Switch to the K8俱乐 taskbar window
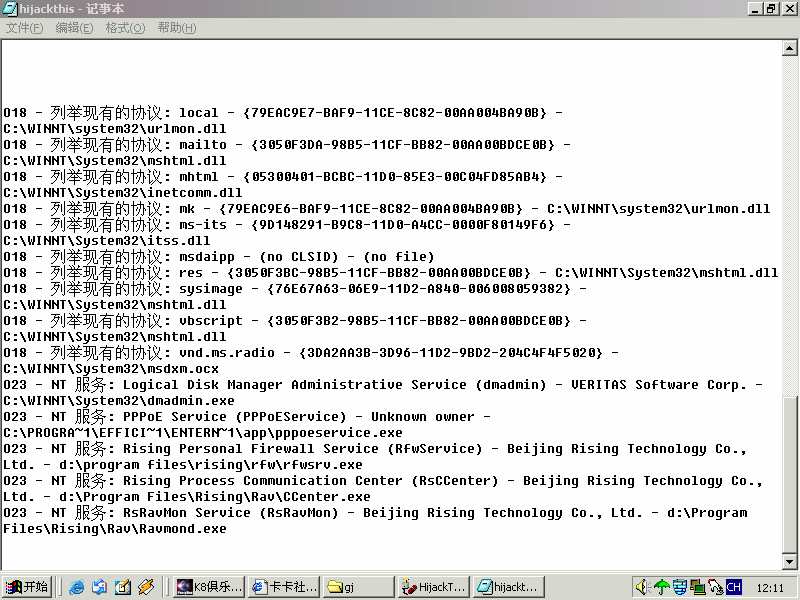Image resolution: width=800 pixels, height=600 pixels. [209, 587]
